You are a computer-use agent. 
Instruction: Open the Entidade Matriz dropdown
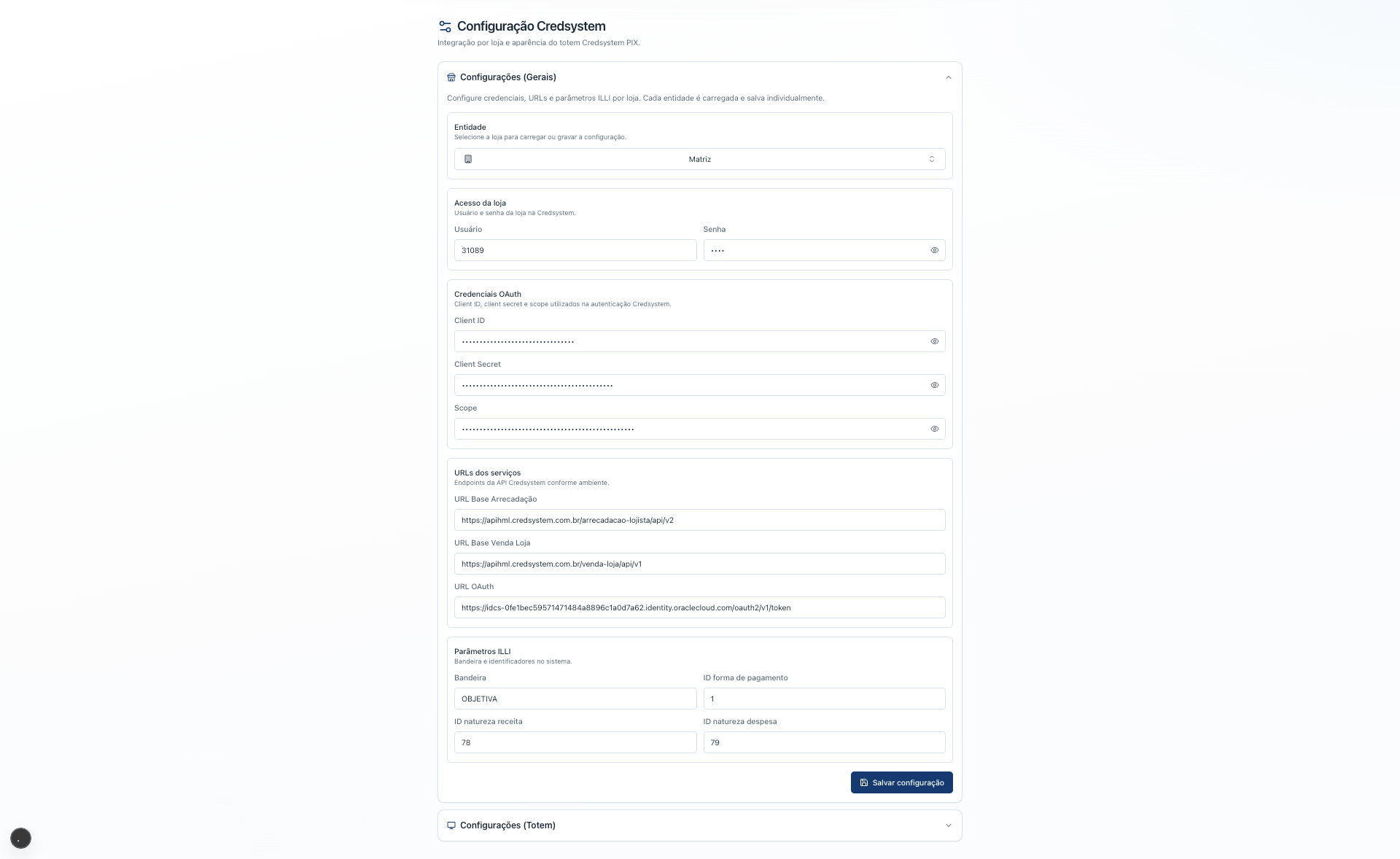pos(700,159)
